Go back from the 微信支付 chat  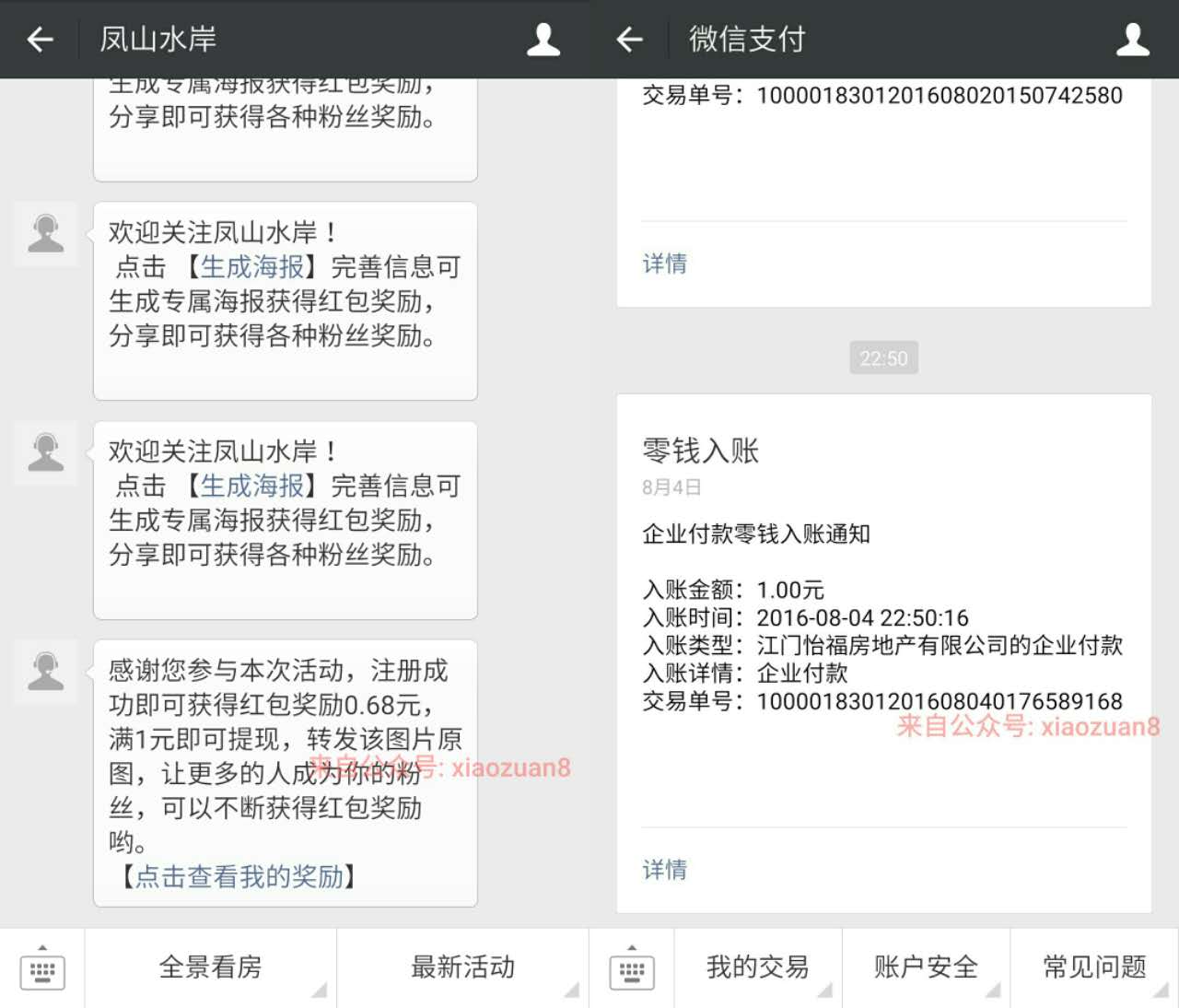630,40
